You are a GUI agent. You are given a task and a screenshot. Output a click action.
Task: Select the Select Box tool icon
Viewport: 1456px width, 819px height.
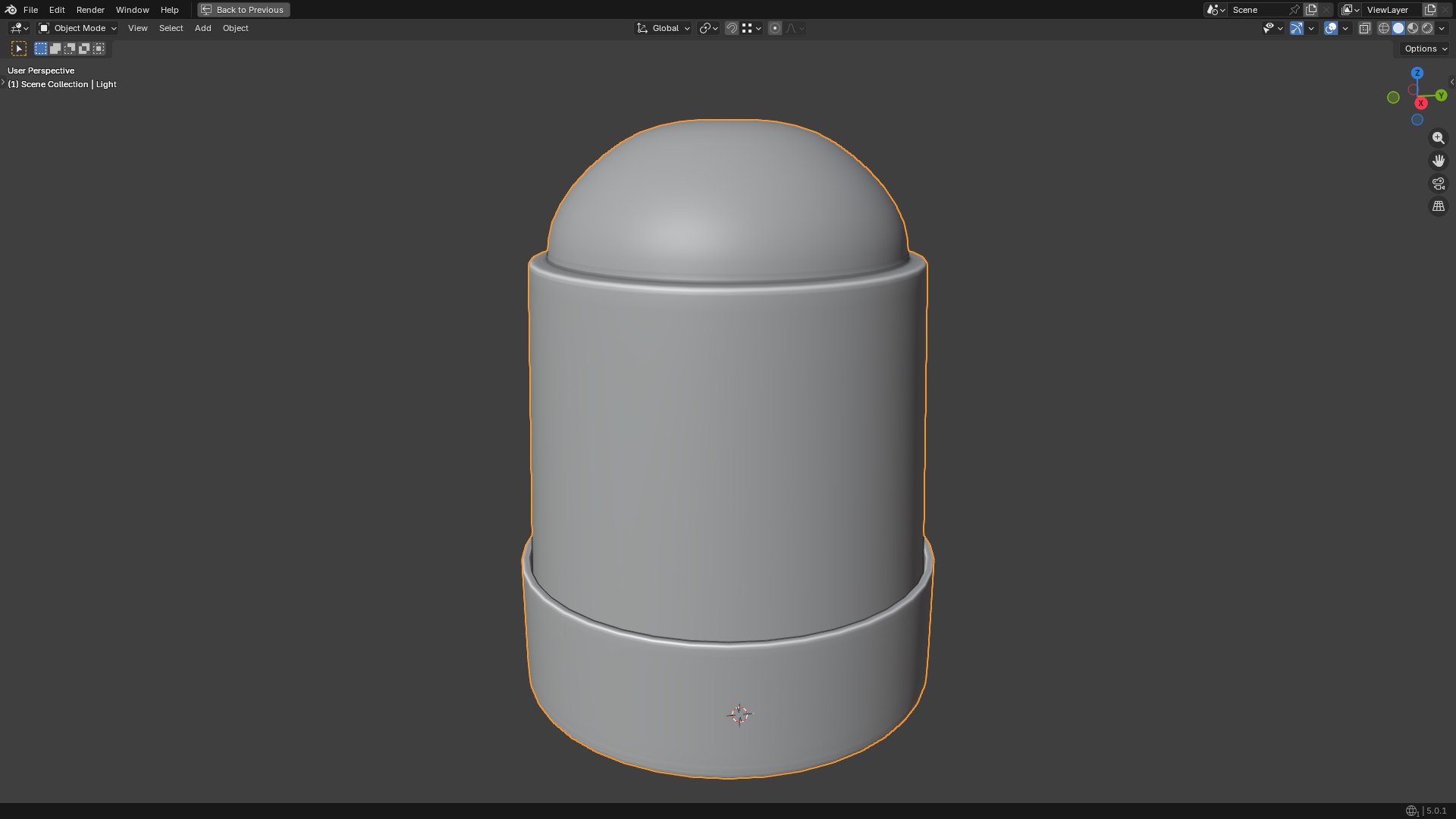click(x=19, y=49)
